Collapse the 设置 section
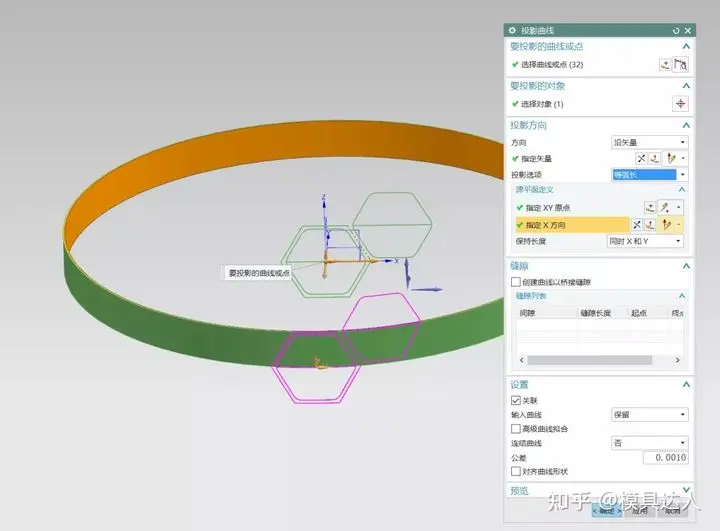Screen dimensions: 720x531 [x=686, y=384]
